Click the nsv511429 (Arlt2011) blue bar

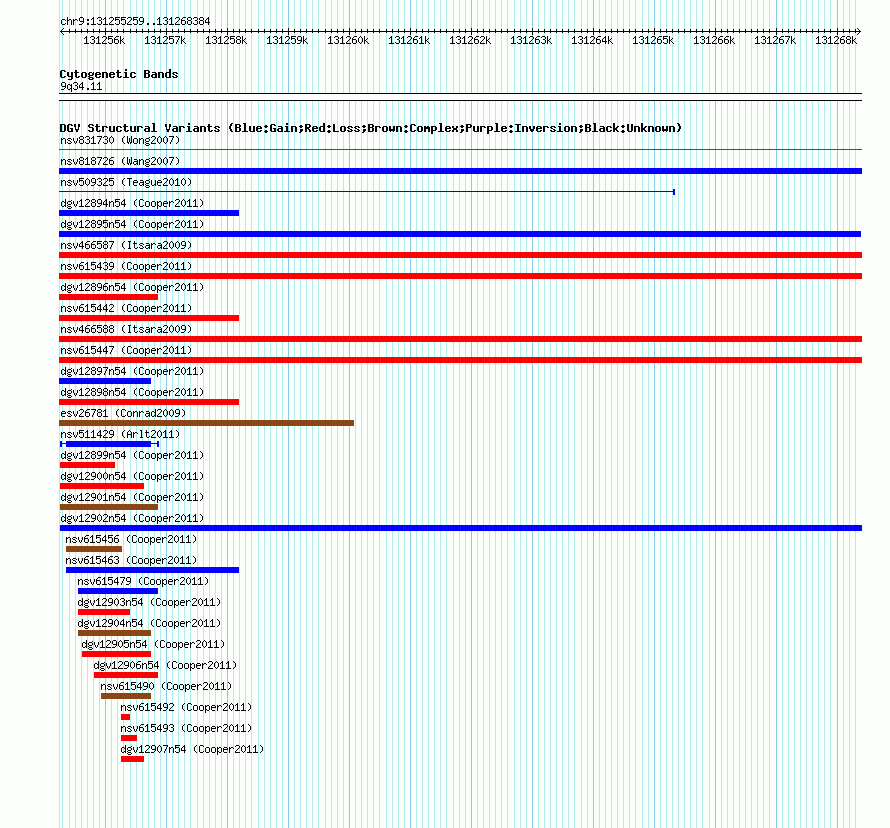point(108,444)
